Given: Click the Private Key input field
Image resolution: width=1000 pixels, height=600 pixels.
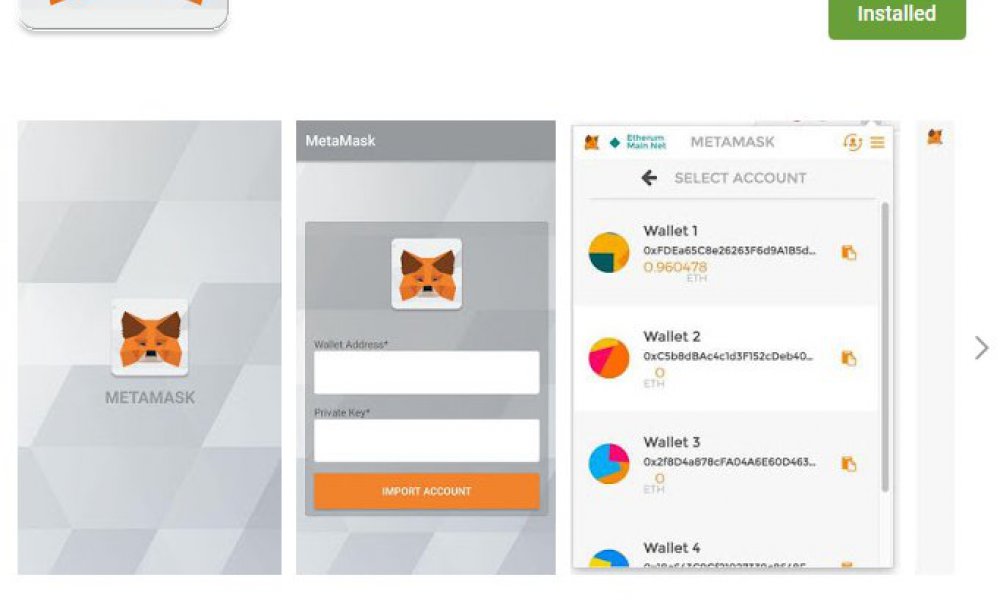Looking at the screenshot, I should pyautogui.click(x=427, y=441).
